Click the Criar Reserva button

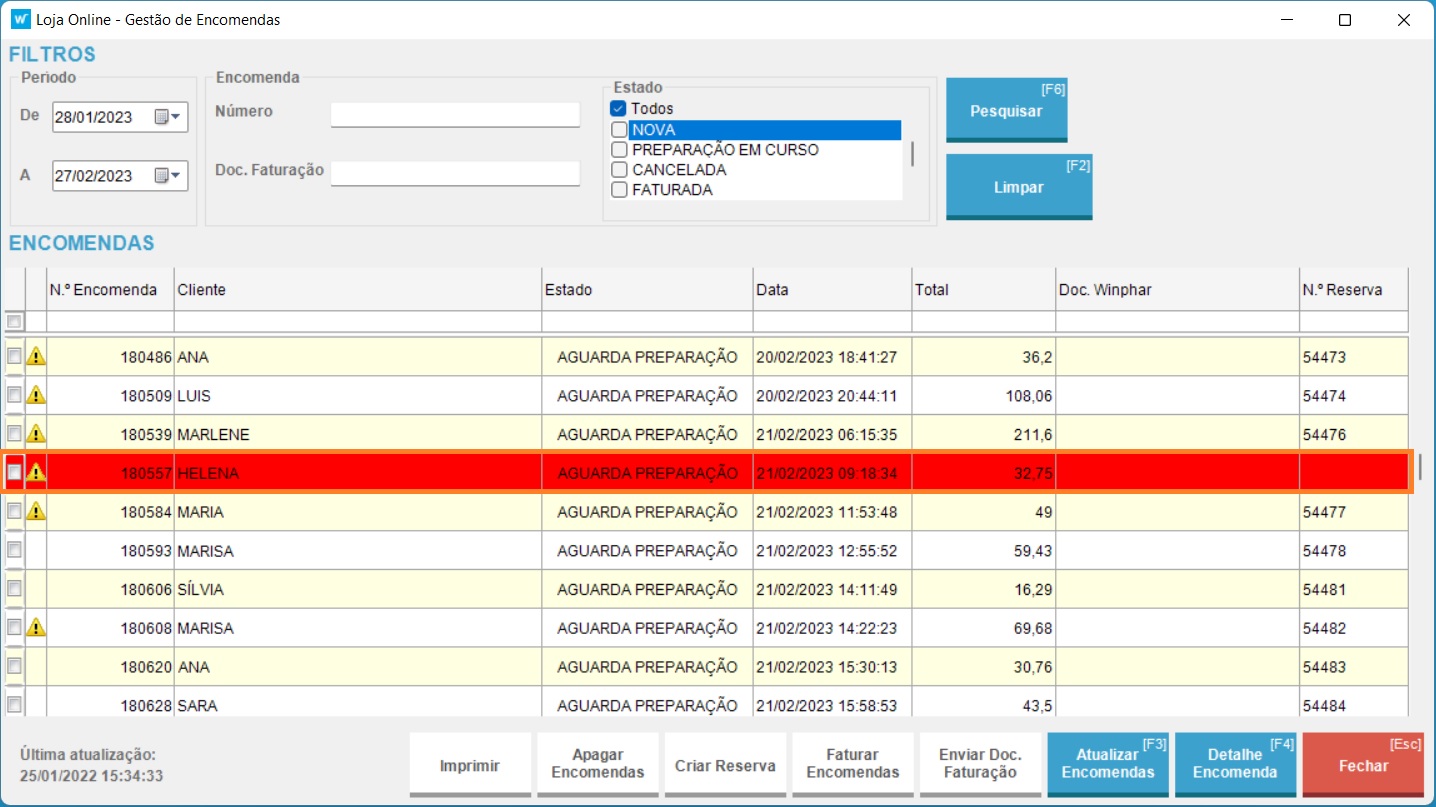[x=725, y=765]
